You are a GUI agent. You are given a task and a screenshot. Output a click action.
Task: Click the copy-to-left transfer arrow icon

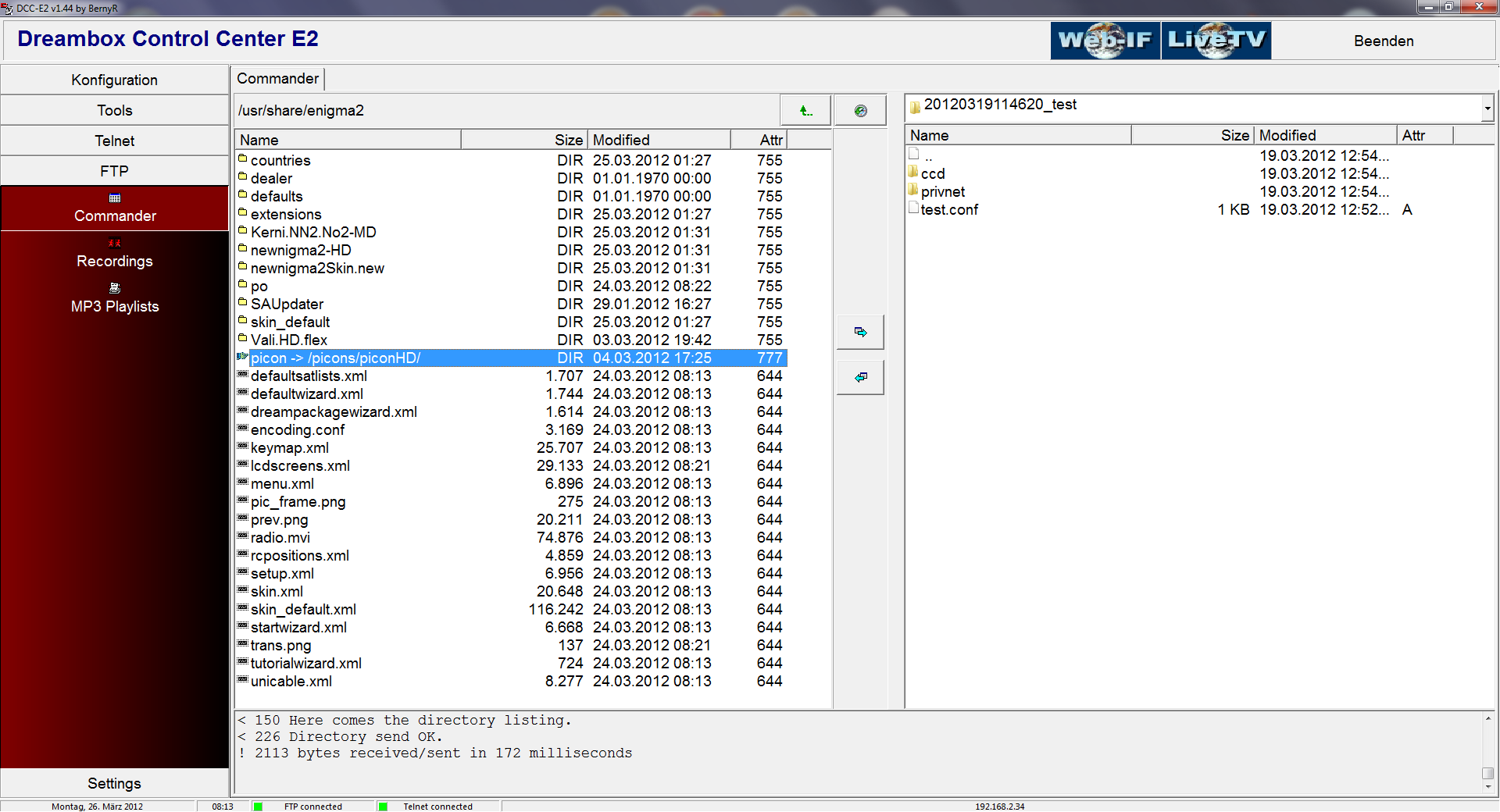[x=860, y=378]
